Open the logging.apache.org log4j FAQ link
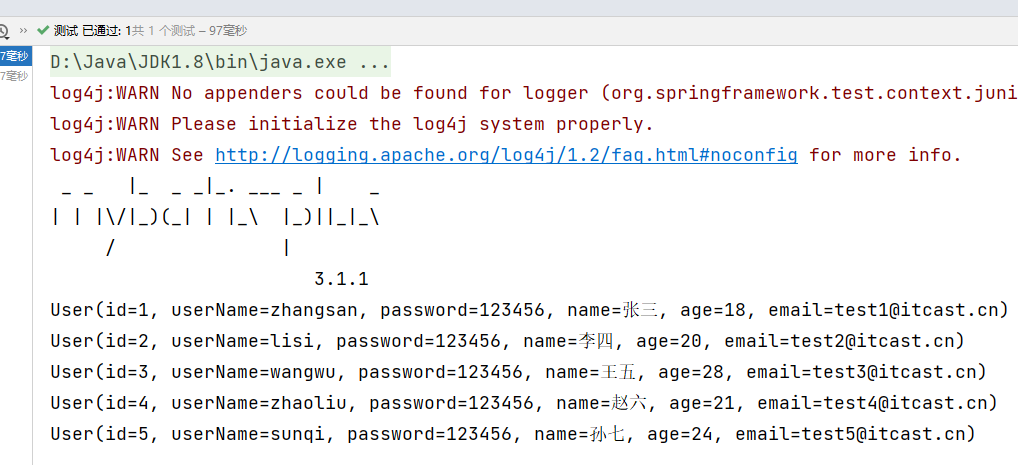The width and height of the screenshot is (1018, 465). point(506,155)
